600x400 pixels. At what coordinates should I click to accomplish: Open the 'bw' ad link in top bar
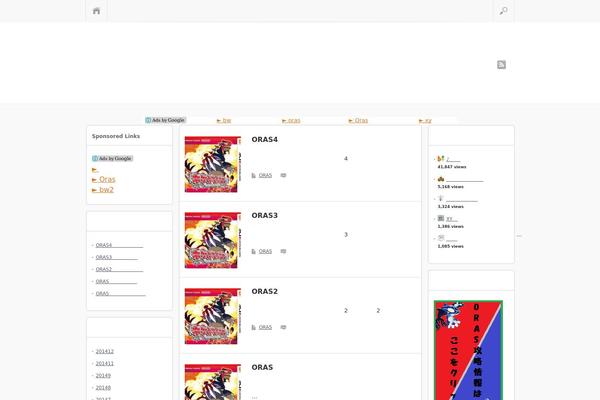224,121
